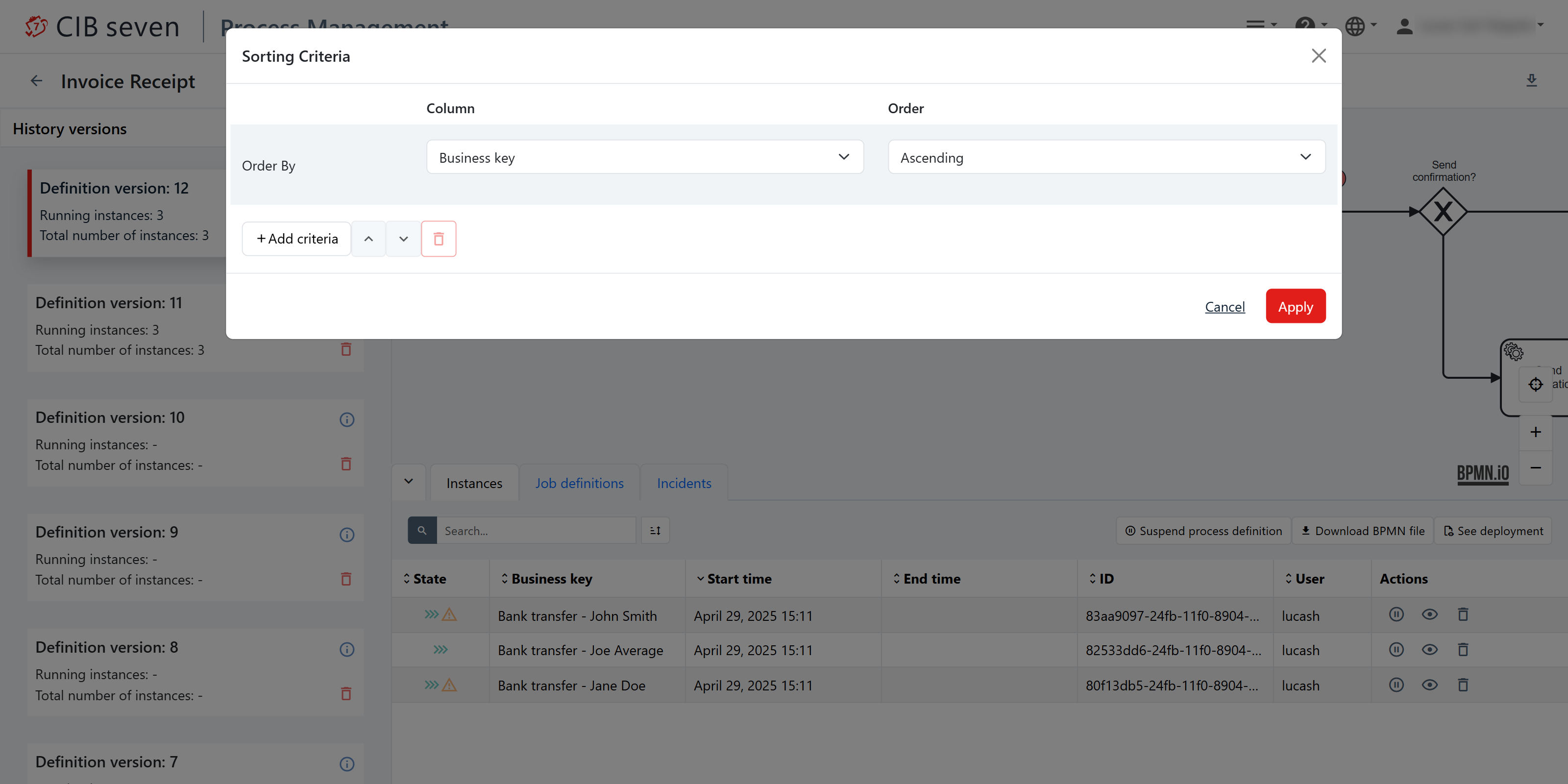The image size is (1568, 784).
Task: Go back from Invoice Receipt
Action: click(x=37, y=81)
